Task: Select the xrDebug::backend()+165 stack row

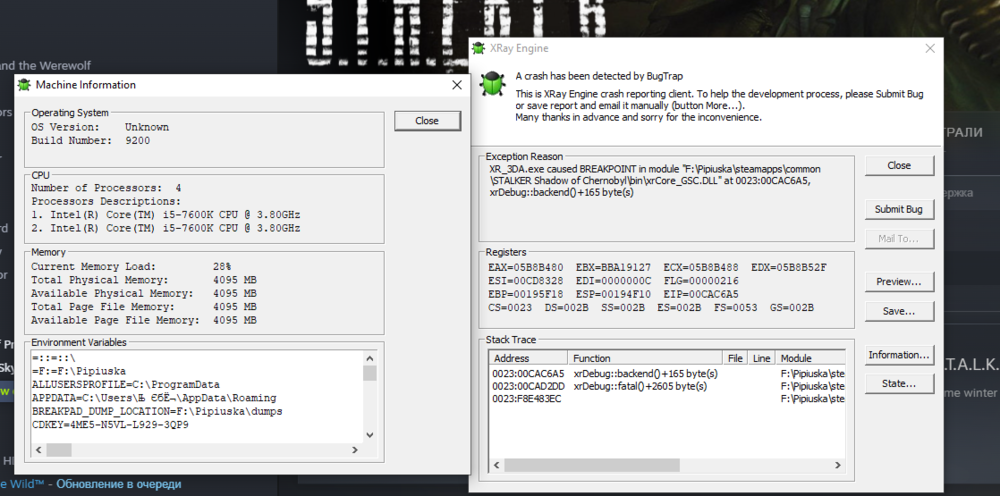Action: point(667,374)
